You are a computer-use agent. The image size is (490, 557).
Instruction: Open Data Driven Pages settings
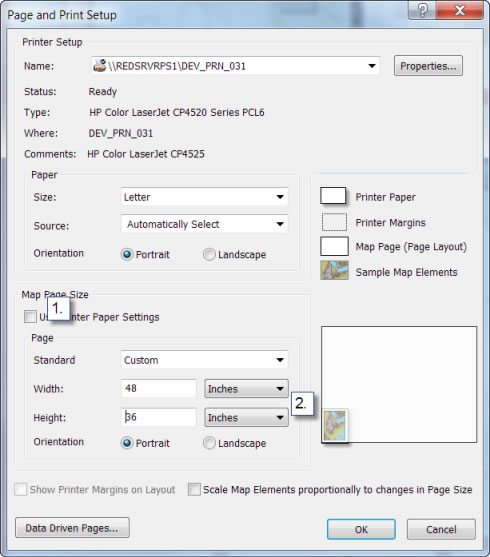point(72,528)
